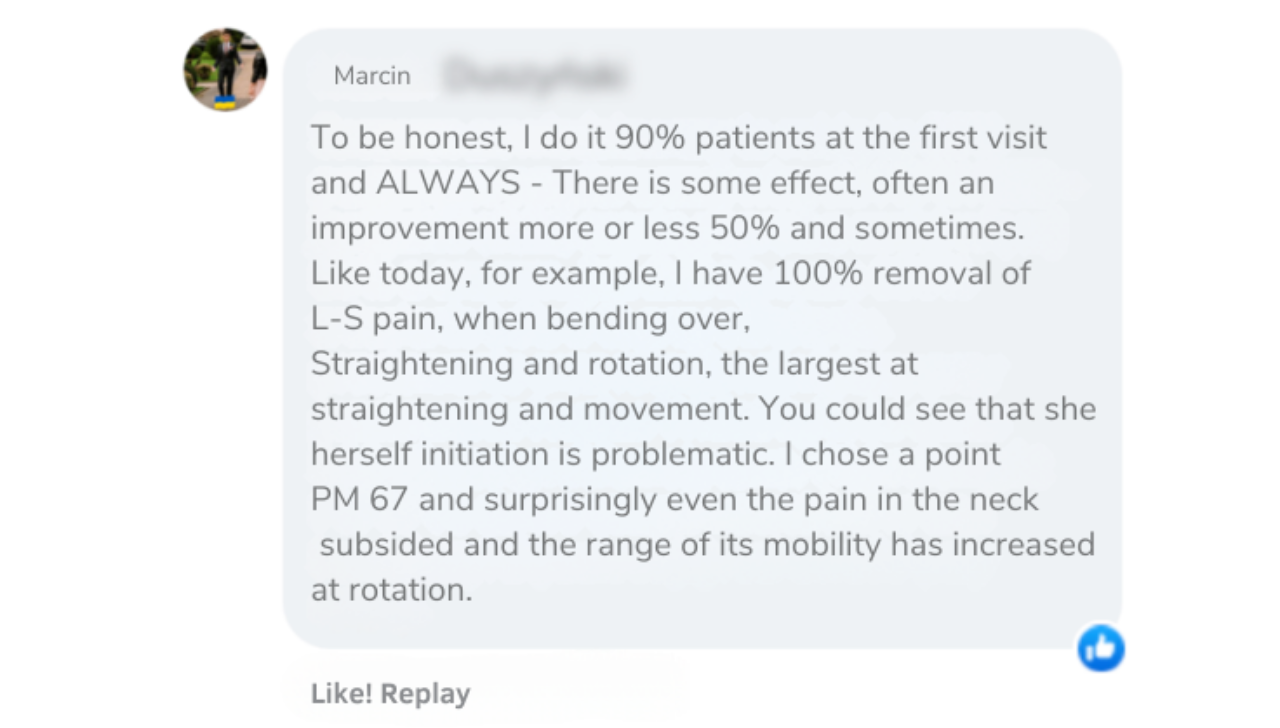The width and height of the screenshot is (1280, 728).
Task: Click the 90% figure in the first line
Action: point(649,138)
